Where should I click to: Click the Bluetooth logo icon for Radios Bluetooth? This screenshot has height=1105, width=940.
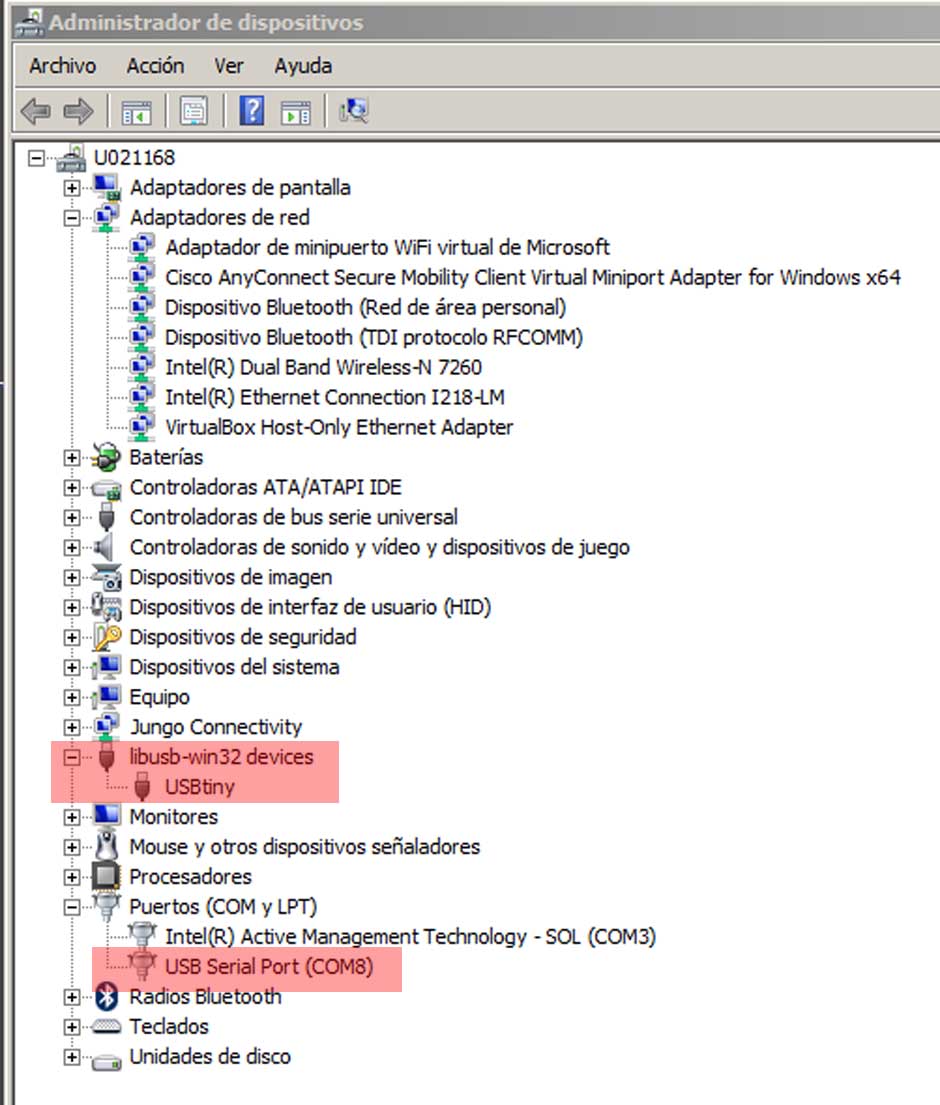click(106, 996)
